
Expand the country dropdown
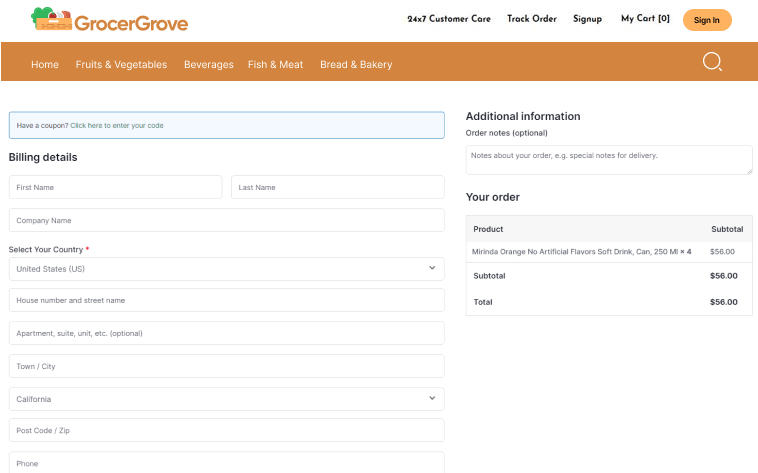226,269
